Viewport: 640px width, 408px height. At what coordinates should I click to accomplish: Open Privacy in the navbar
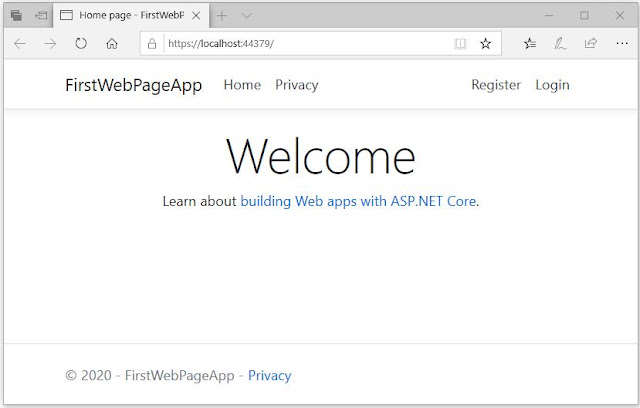pyautogui.click(x=297, y=85)
